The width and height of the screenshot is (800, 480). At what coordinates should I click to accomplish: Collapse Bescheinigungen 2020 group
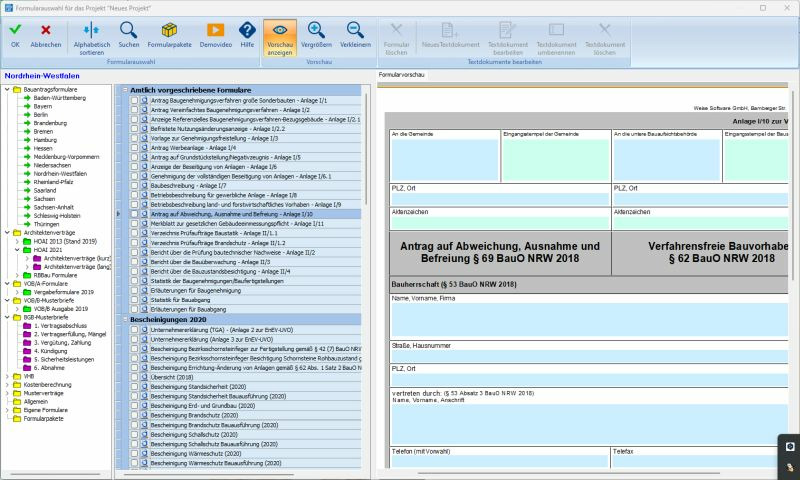click(124, 319)
